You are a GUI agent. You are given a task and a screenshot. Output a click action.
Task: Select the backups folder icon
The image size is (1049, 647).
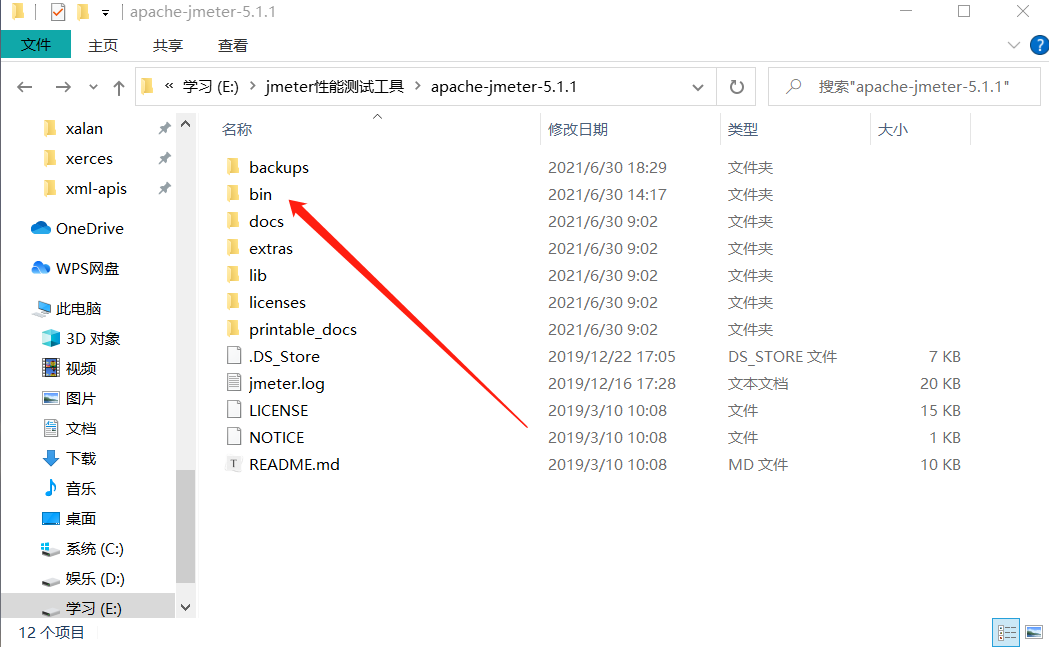tap(233, 167)
